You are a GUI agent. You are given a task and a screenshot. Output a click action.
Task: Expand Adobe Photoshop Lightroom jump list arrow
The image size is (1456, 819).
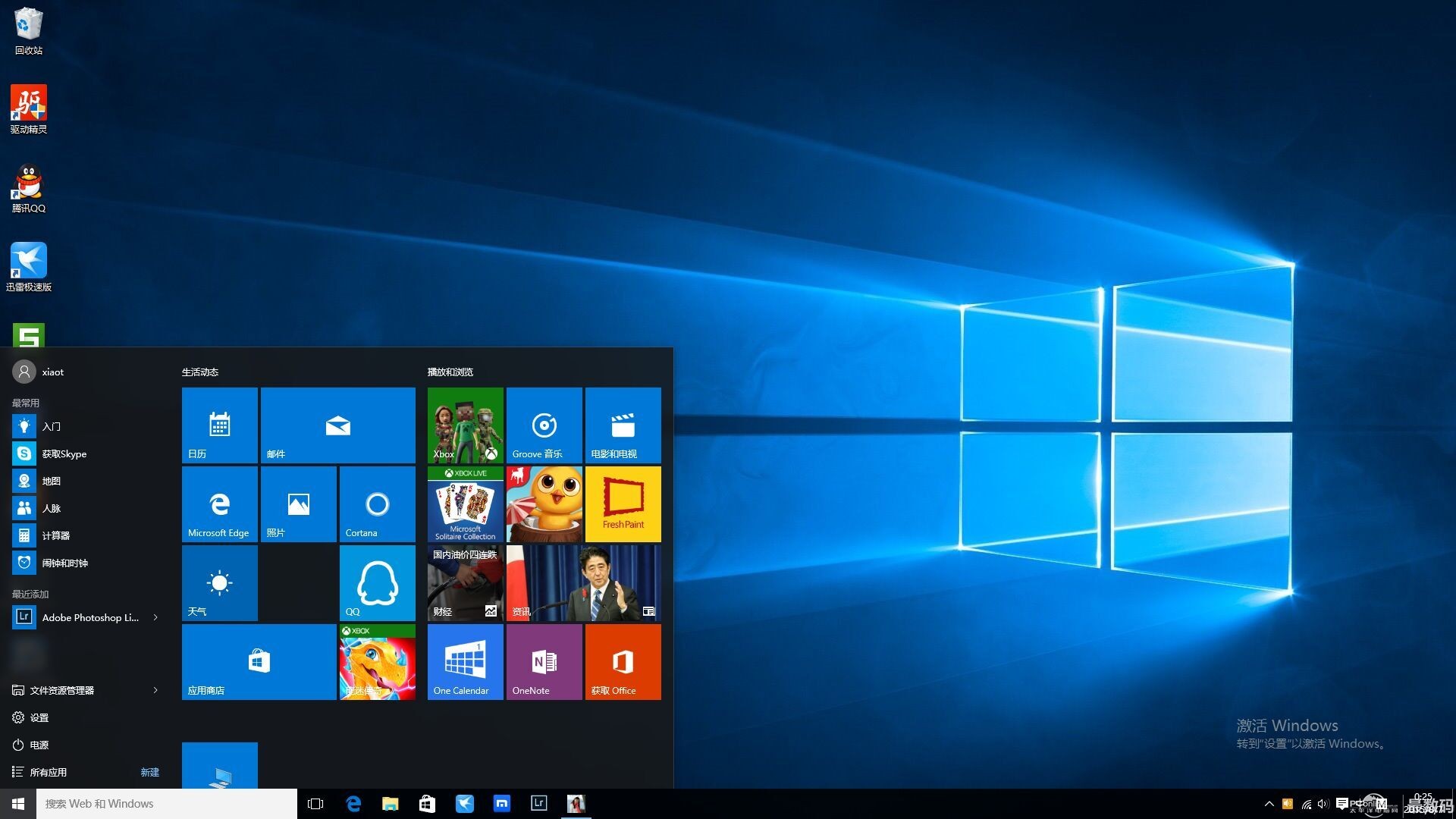click(x=155, y=617)
